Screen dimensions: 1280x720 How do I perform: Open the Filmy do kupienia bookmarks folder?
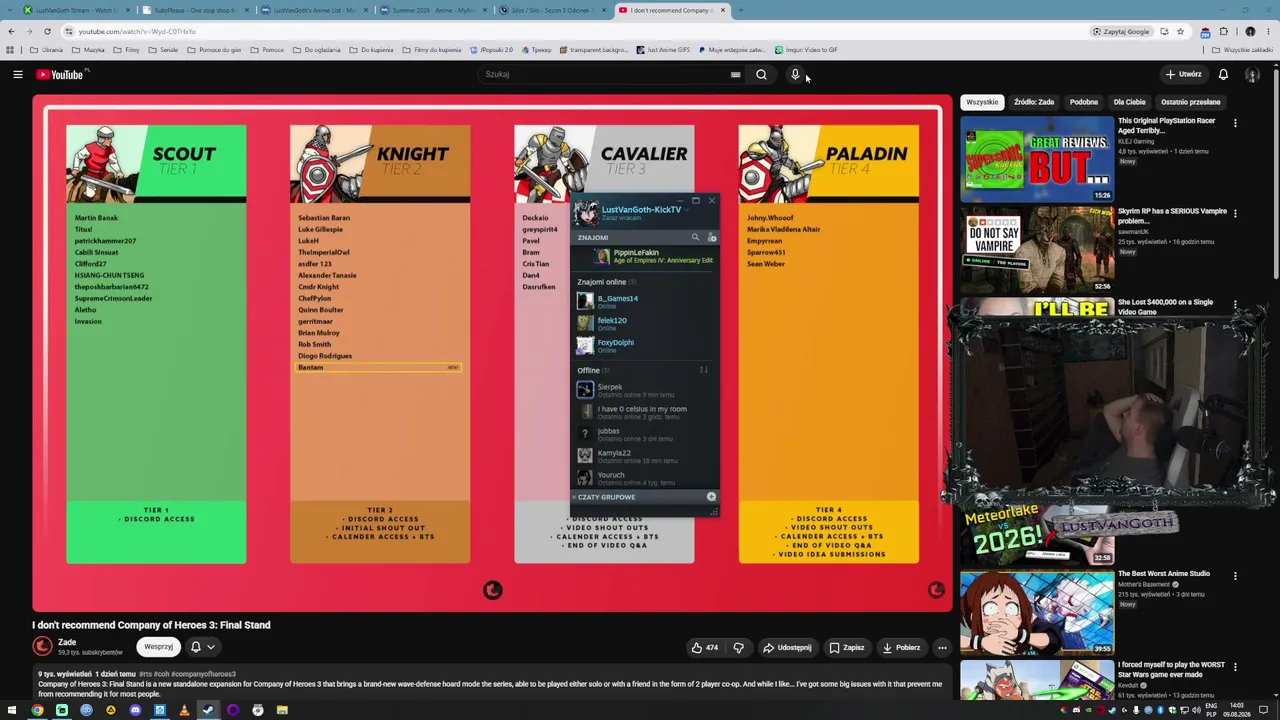coord(432,50)
